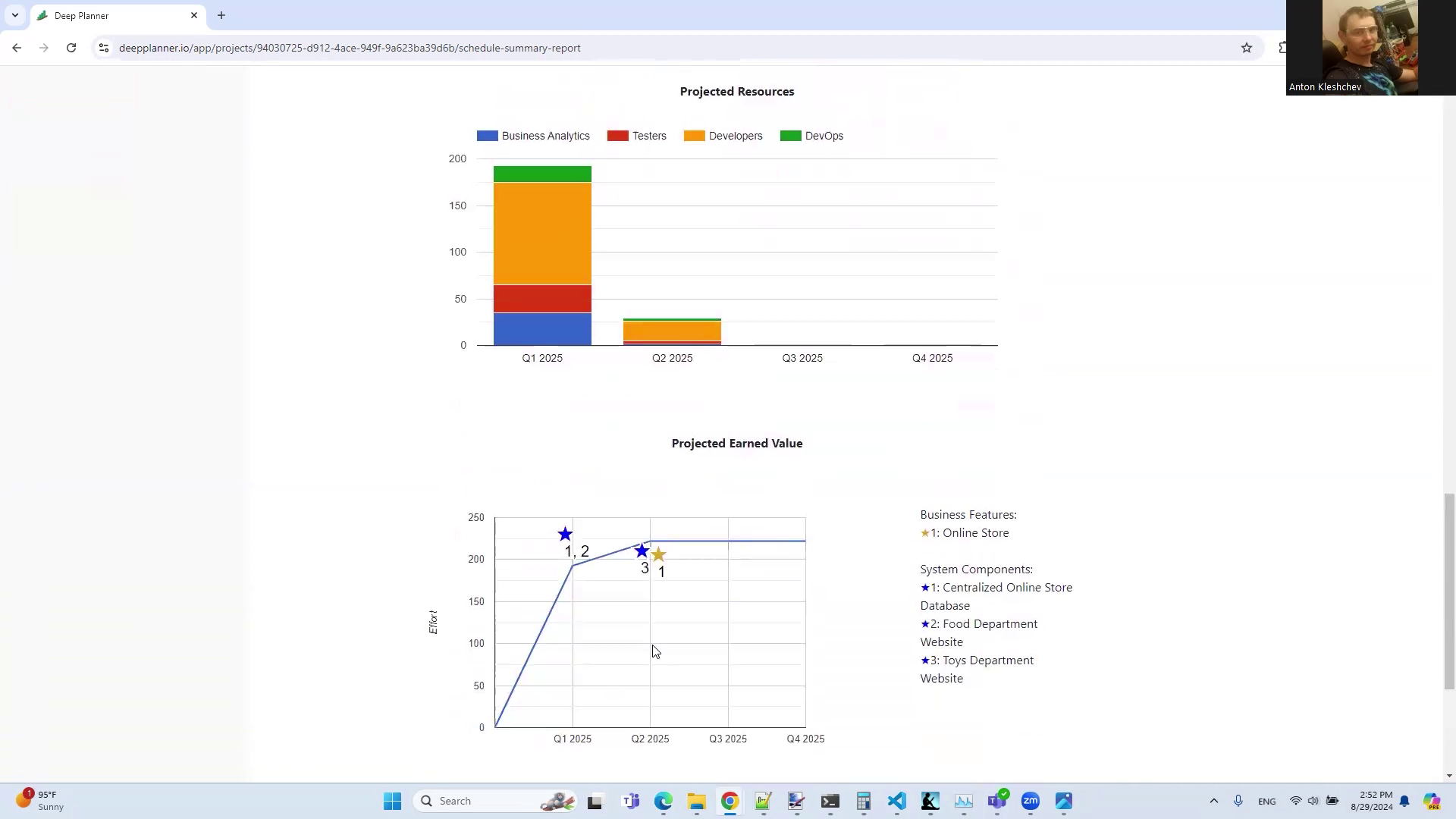Click the Projected Resources chart title
Viewport: 1456px width, 819px height.
click(737, 92)
